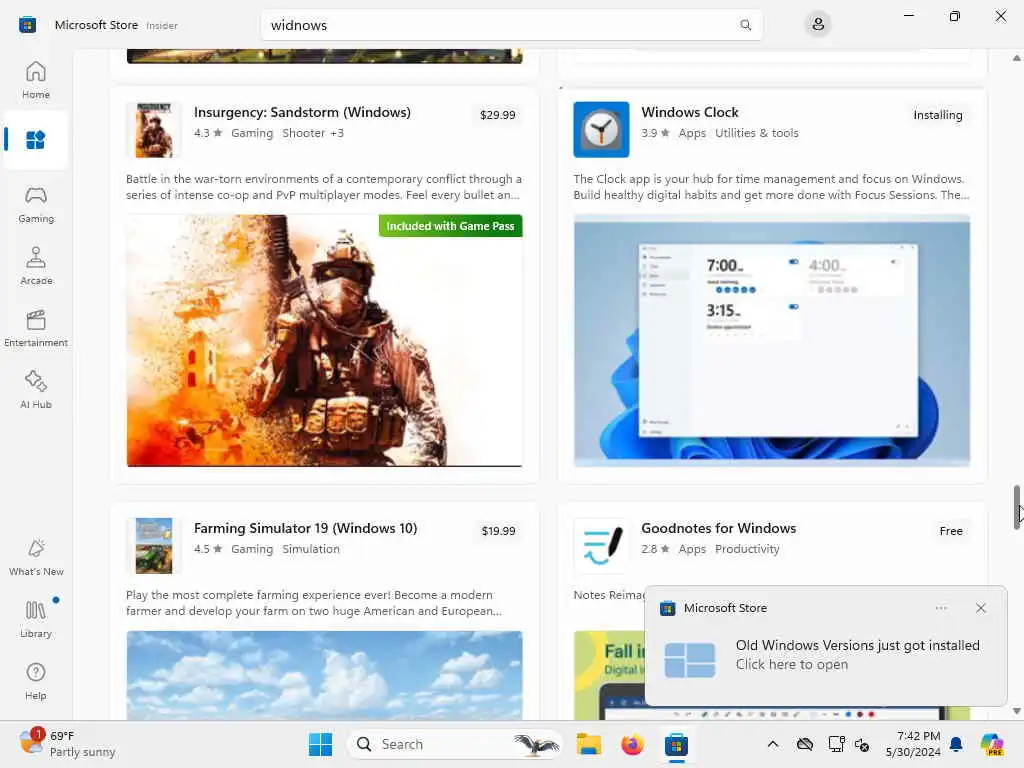Image resolution: width=1024 pixels, height=768 pixels.
Task: Click the 'Shooter' genre tag
Action: coord(304,133)
